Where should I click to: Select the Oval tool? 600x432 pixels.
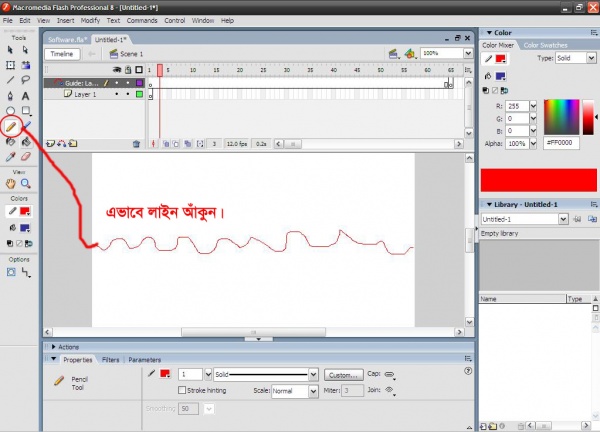click(x=10, y=111)
